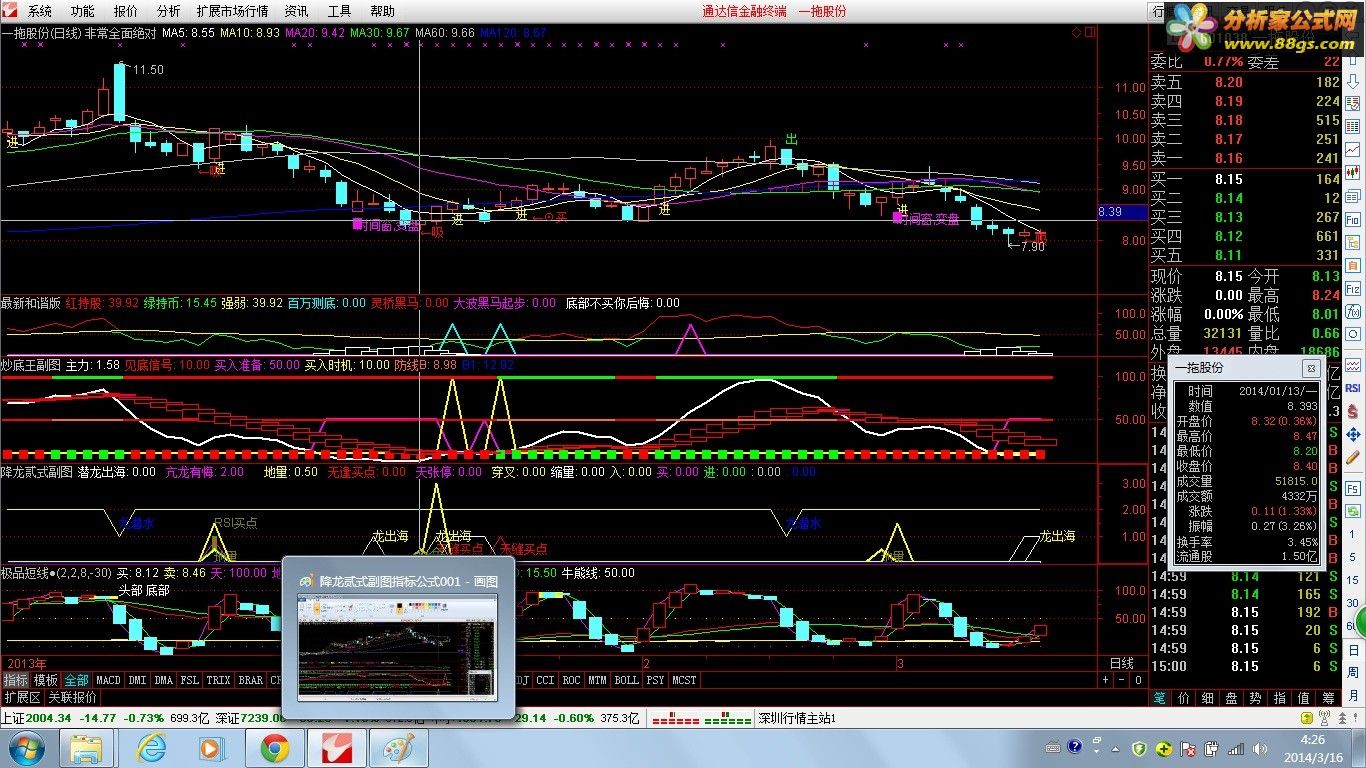This screenshot has width=1366, height=768.
Task: Switch sub-chart to MACD indicator
Action: (x=108, y=680)
